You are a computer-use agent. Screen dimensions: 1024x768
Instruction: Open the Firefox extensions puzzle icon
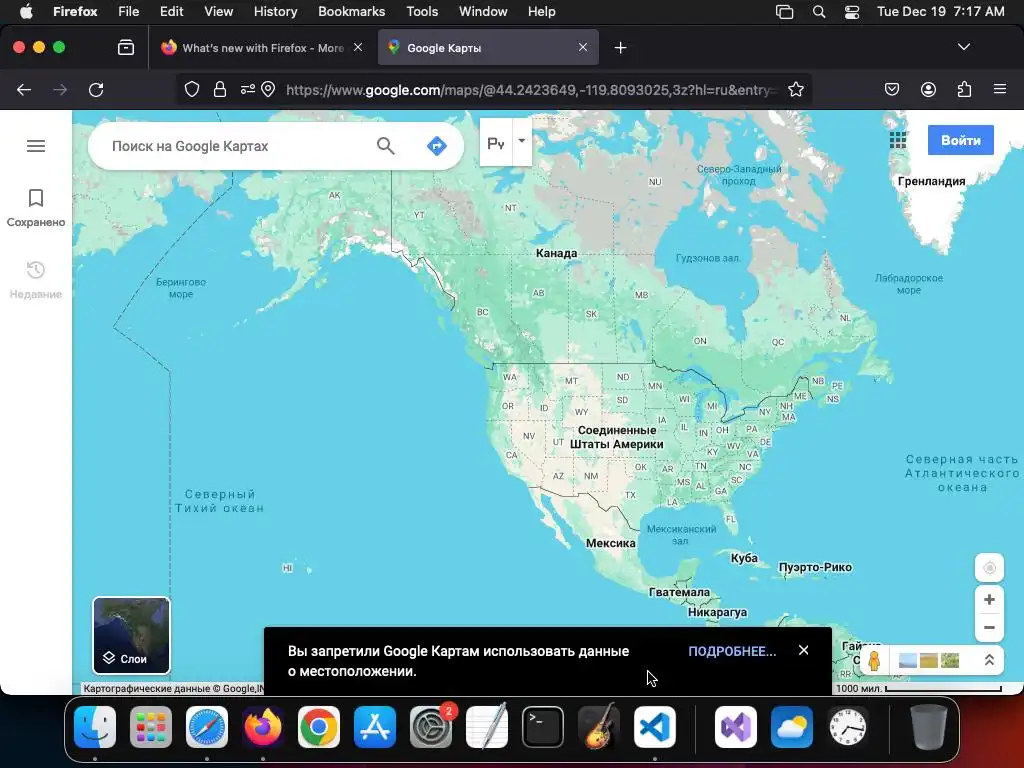tap(965, 89)
